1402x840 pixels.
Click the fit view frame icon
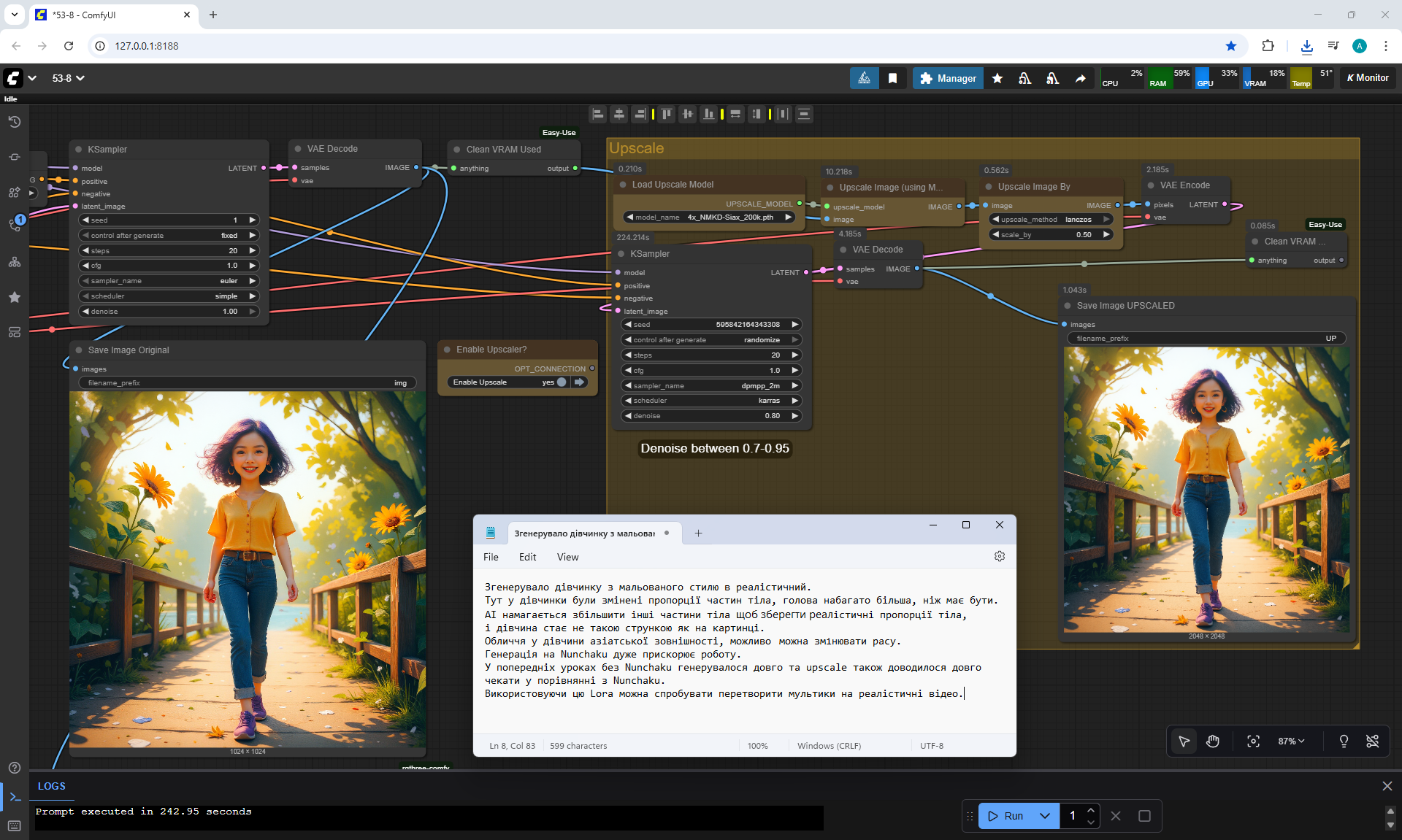tap(1253, 741)
